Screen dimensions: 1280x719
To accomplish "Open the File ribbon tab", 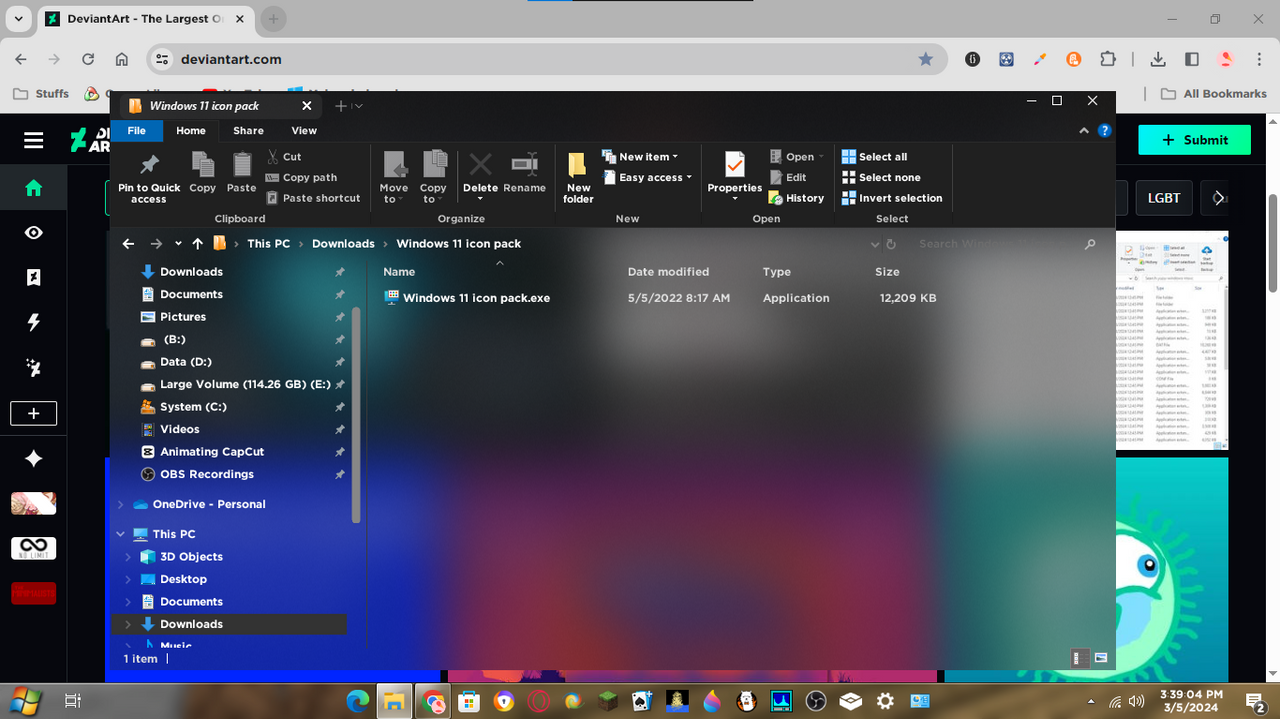I will tap(137, 131).
